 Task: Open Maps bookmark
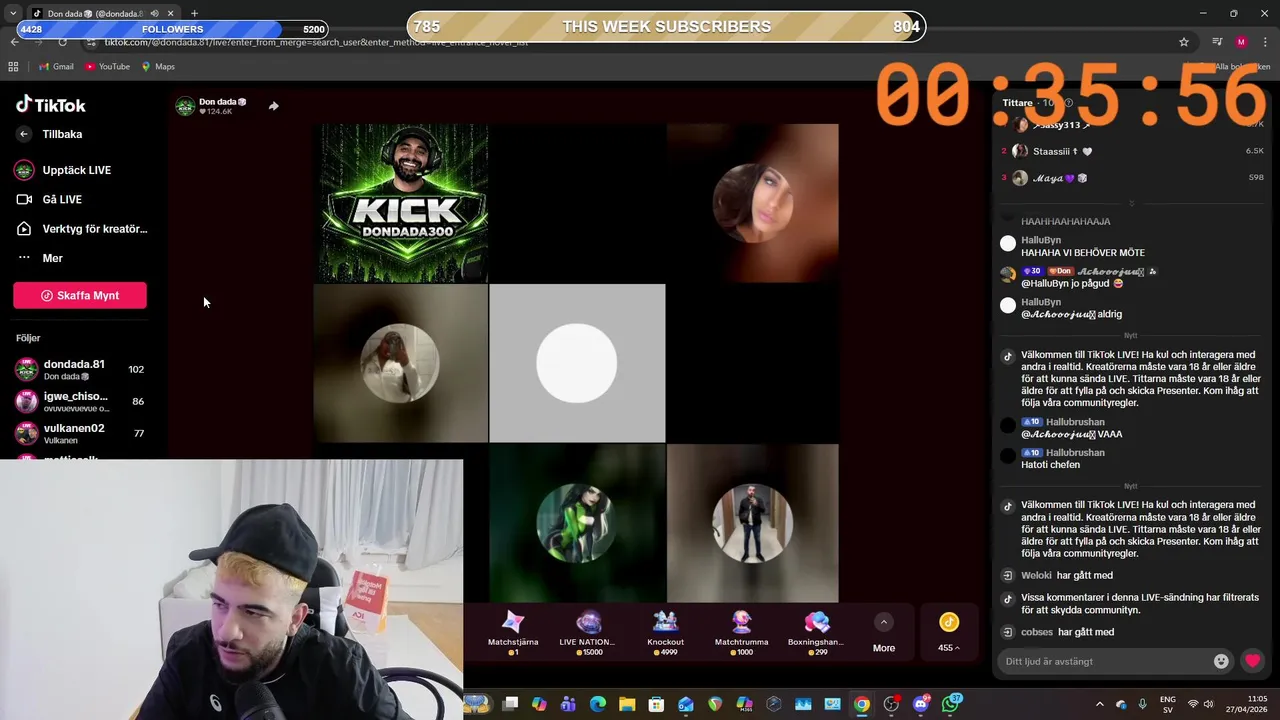[158, 66]
